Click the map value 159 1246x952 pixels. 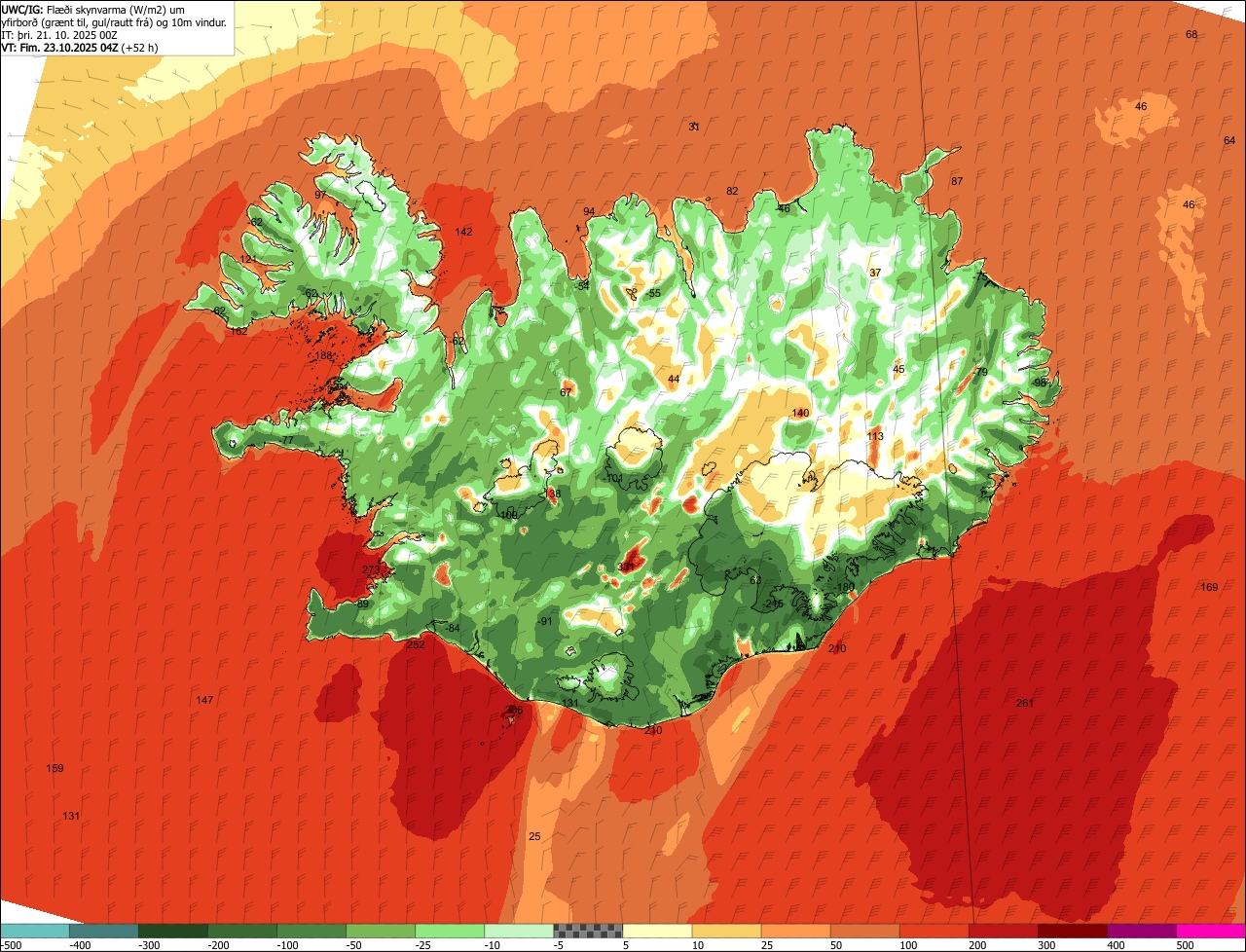click(55, 769)
